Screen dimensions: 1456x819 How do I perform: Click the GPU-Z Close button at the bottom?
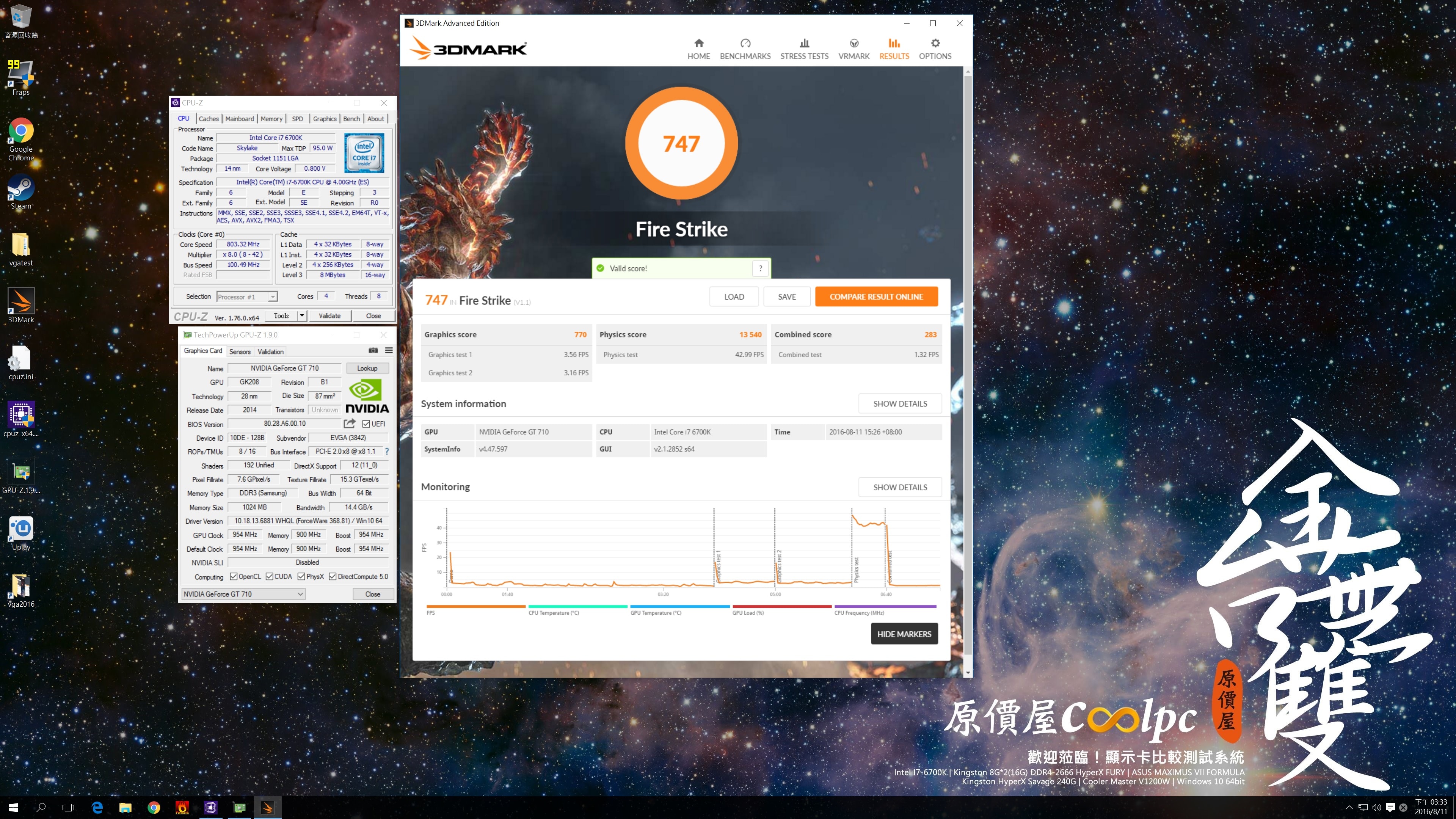click(372, 594)
